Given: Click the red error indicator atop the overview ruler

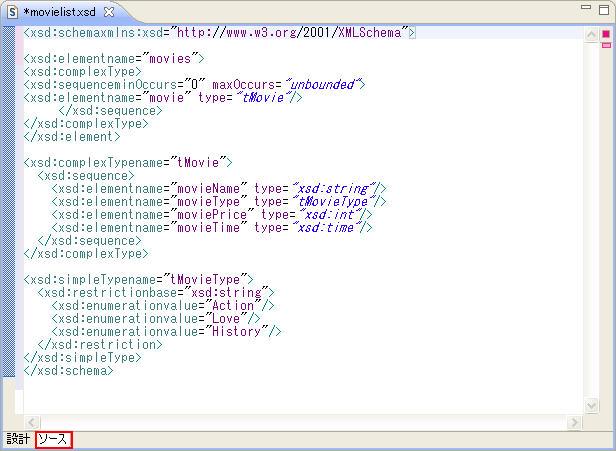Looking at the screenshot, I should click(606, 33).
